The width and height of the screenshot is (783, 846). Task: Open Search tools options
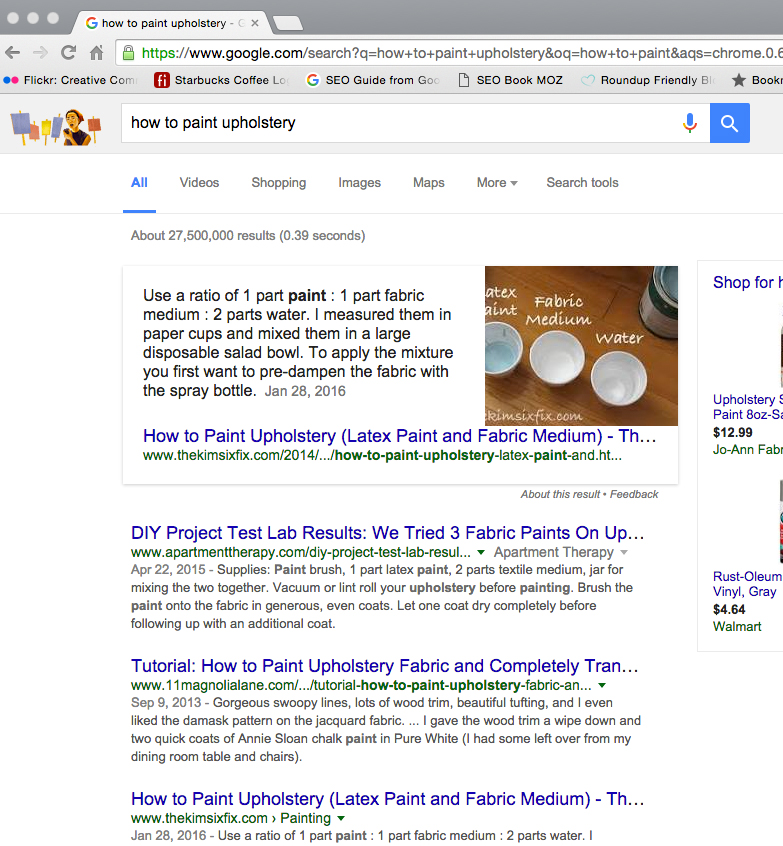[582, 183]
